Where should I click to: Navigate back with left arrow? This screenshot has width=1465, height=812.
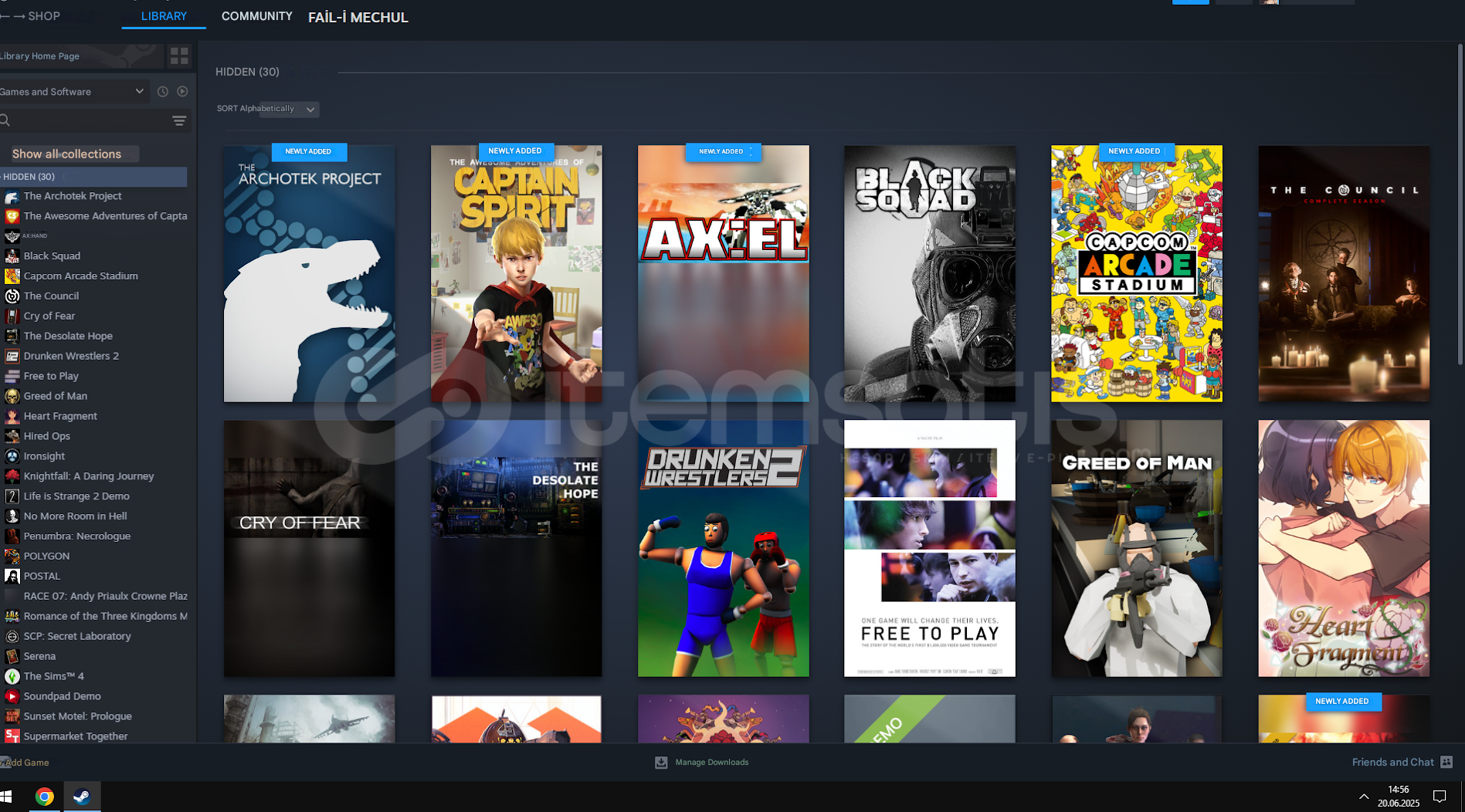coord(4,16)
